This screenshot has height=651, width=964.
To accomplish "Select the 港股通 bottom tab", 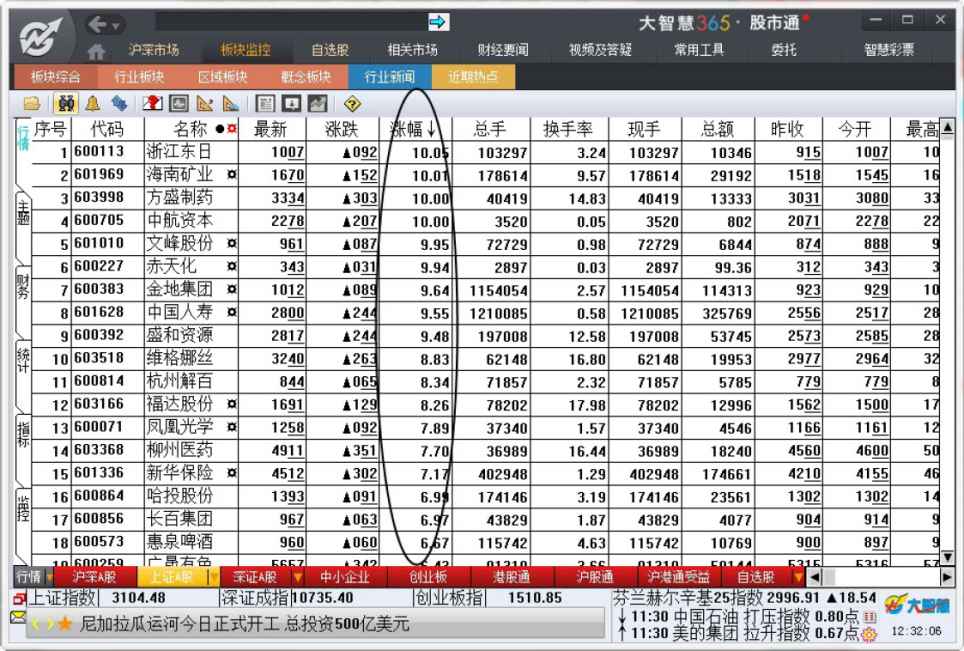I will point(512,577).
